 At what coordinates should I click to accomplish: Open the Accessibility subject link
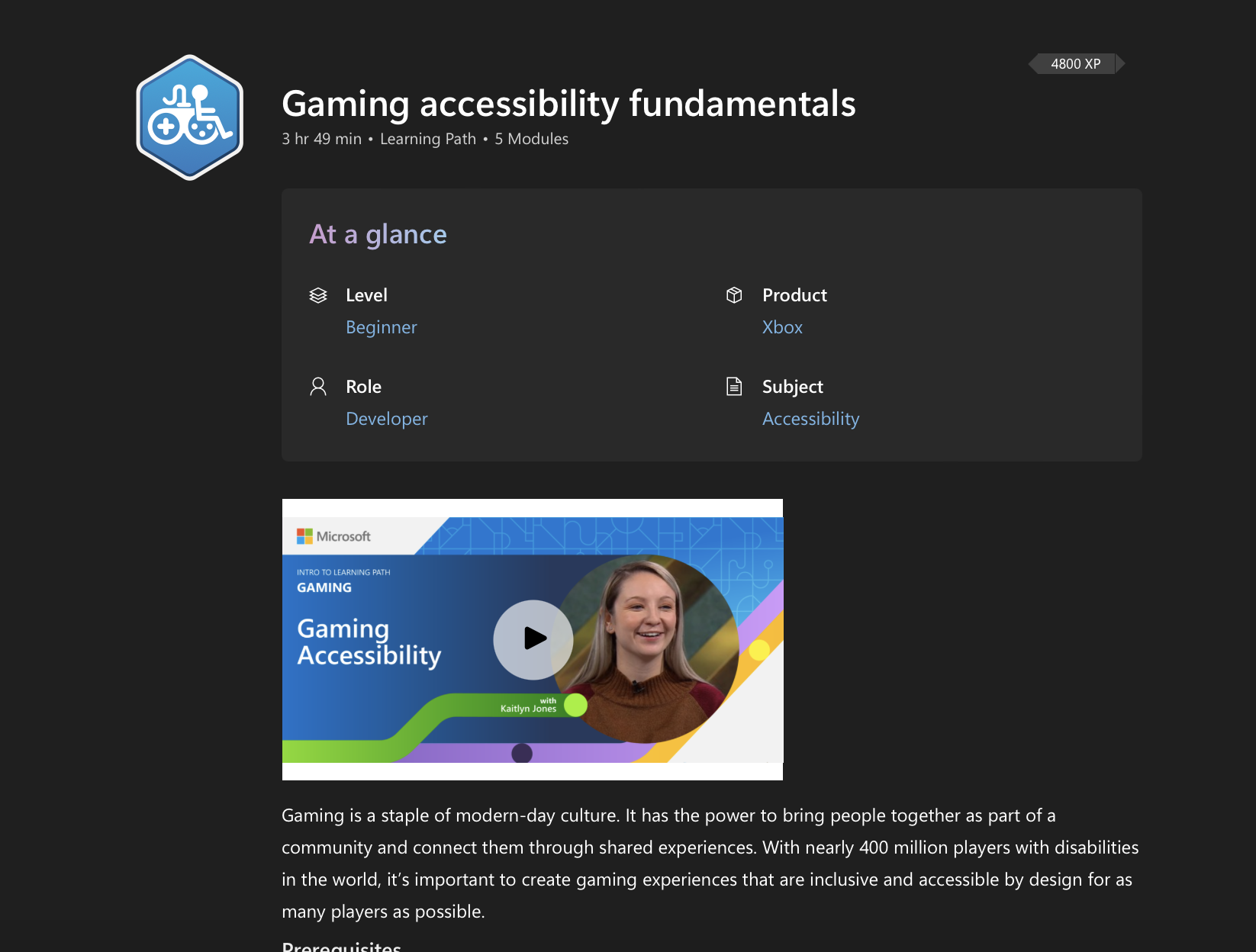pos(810,419)
